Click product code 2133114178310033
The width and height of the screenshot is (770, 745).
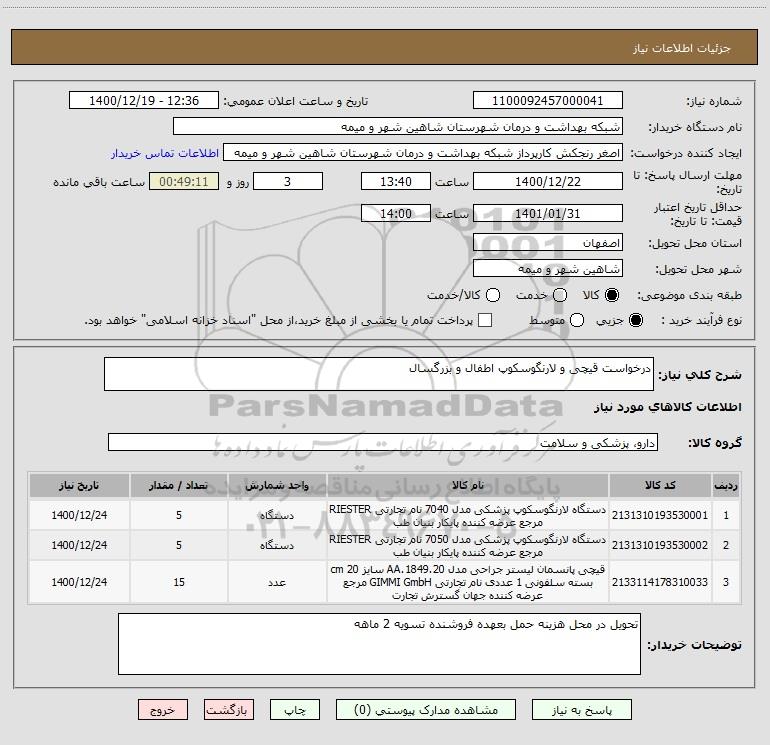point(660,582)
